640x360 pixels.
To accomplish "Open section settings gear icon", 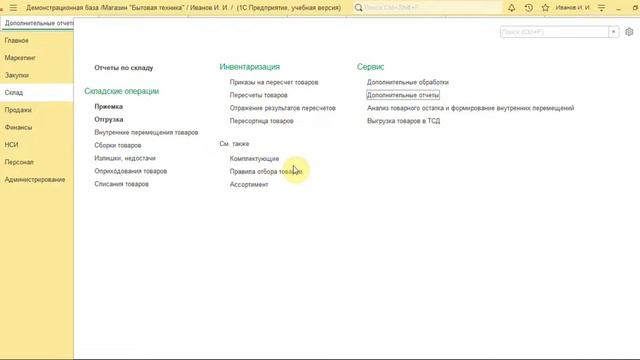I will 629,32.
